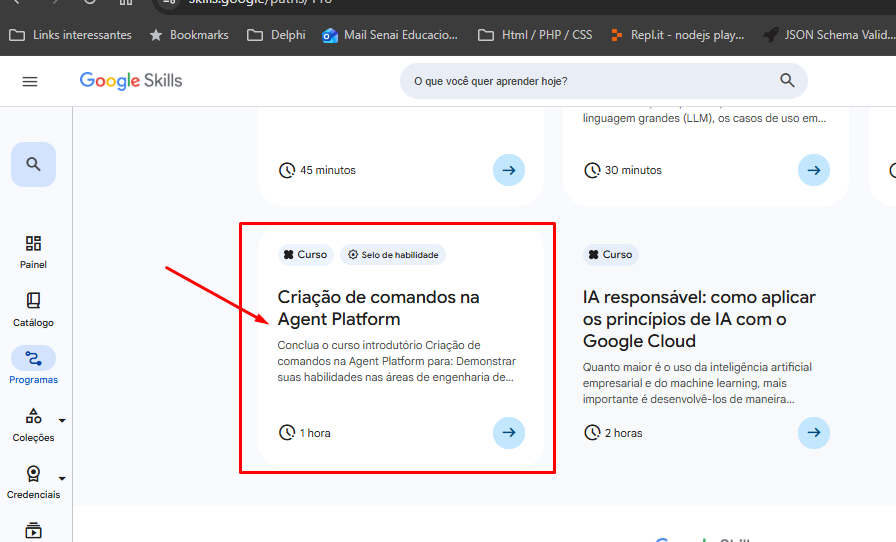896x542 pixels.
Task: Open Coleções in the sidebar
Action: 33,425
